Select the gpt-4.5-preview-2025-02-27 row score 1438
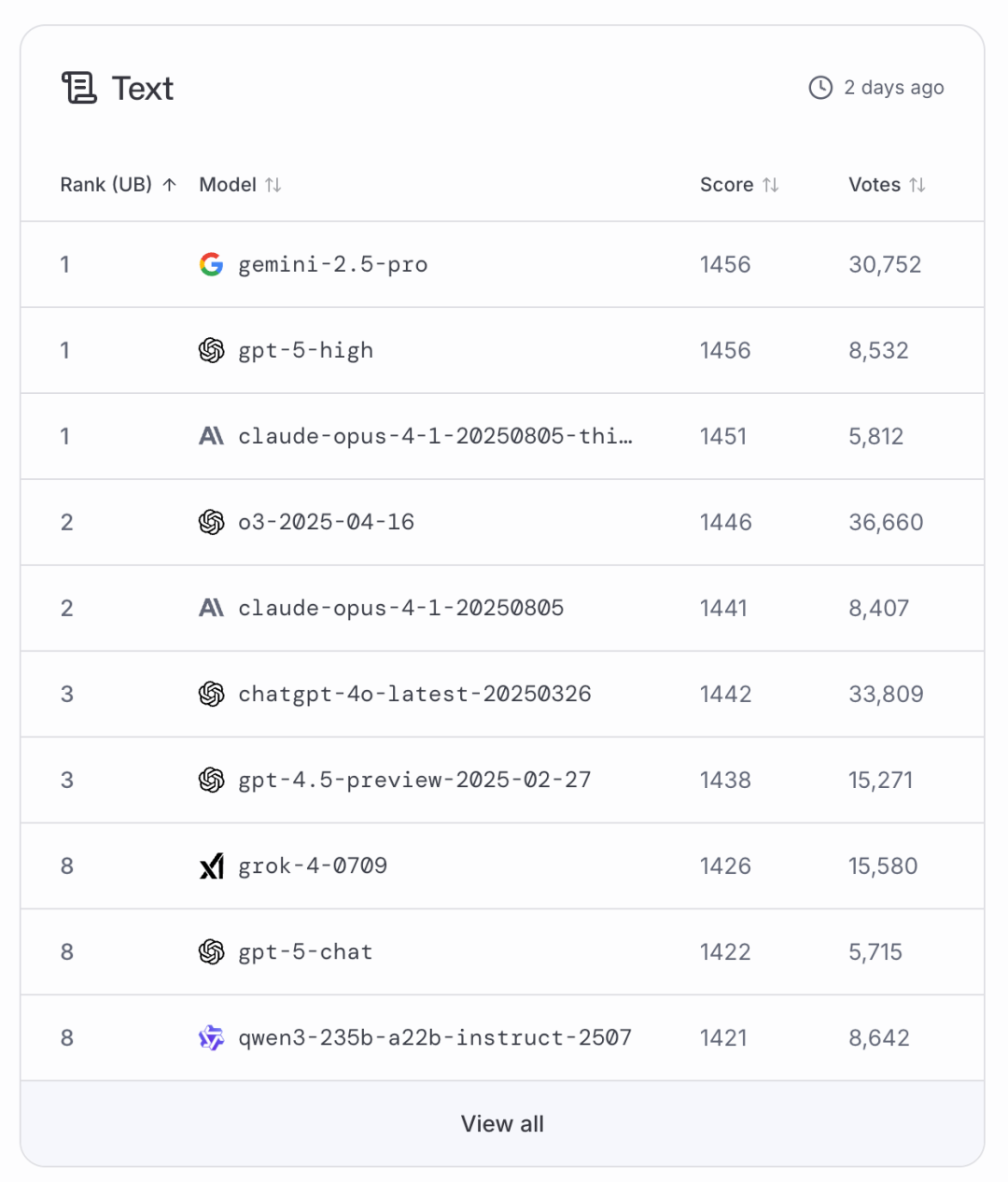1008x1182 pixels. tap(725, 780)
